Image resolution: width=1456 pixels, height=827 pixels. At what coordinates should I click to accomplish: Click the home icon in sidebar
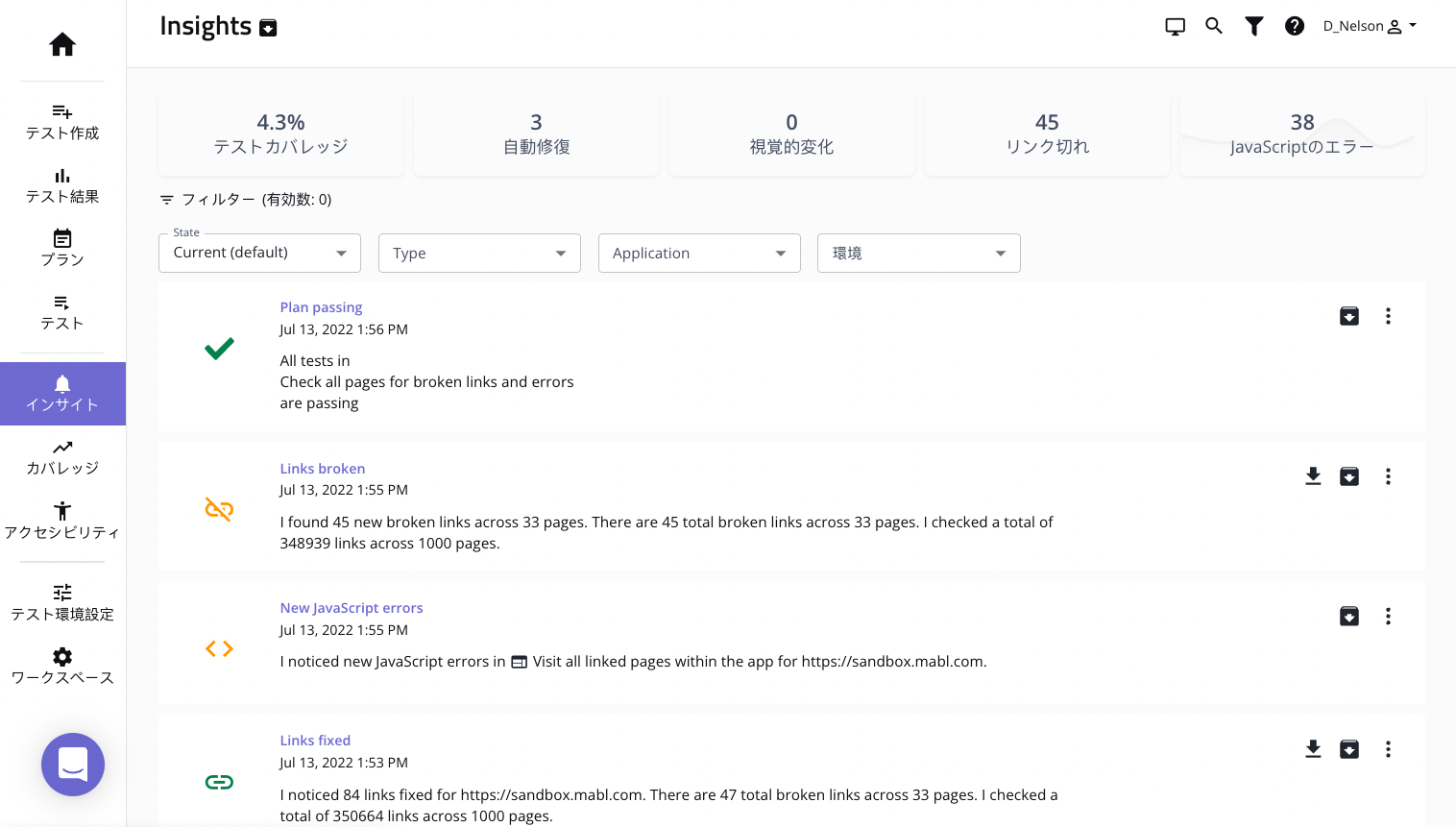tap(62, 44)
